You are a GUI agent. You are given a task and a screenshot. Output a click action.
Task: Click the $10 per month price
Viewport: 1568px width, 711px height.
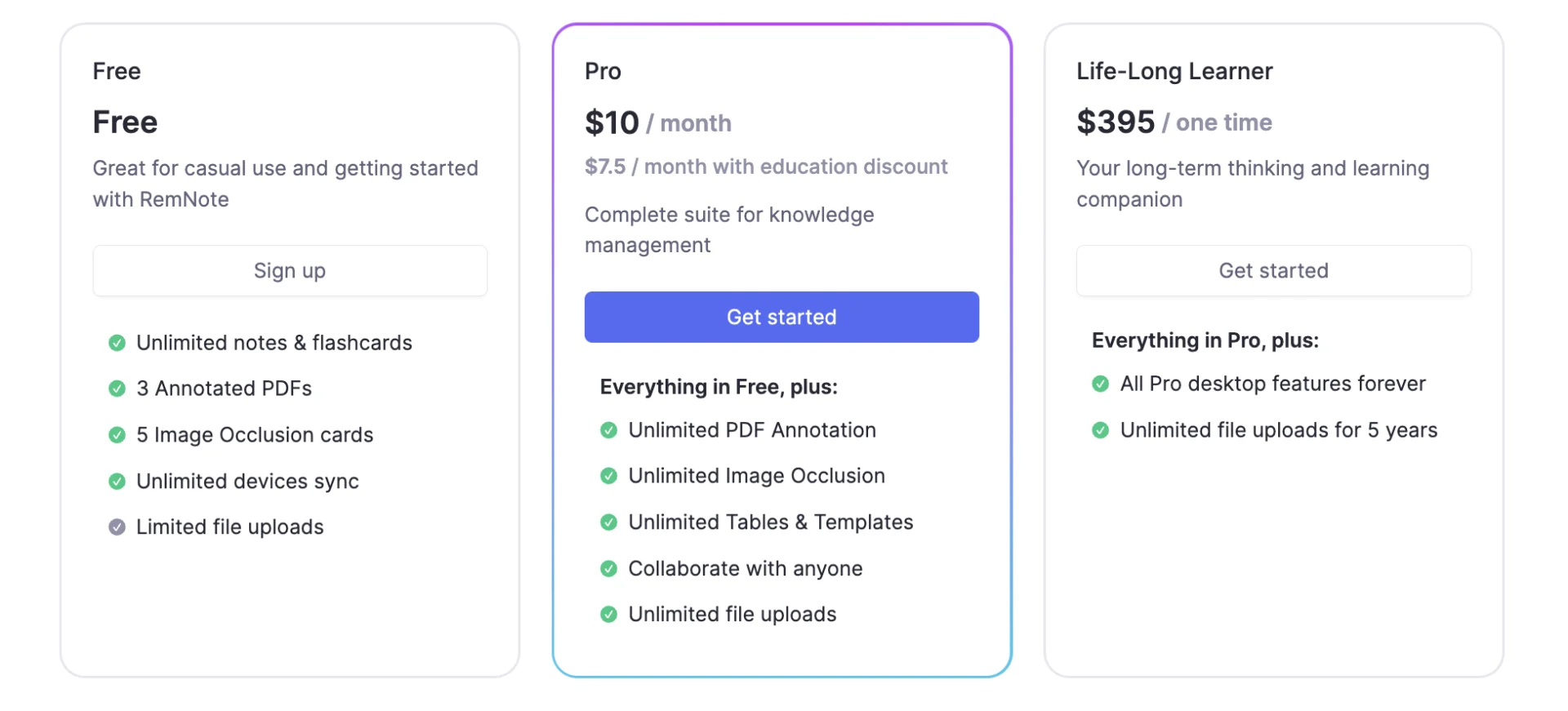[x=657, y=123]
